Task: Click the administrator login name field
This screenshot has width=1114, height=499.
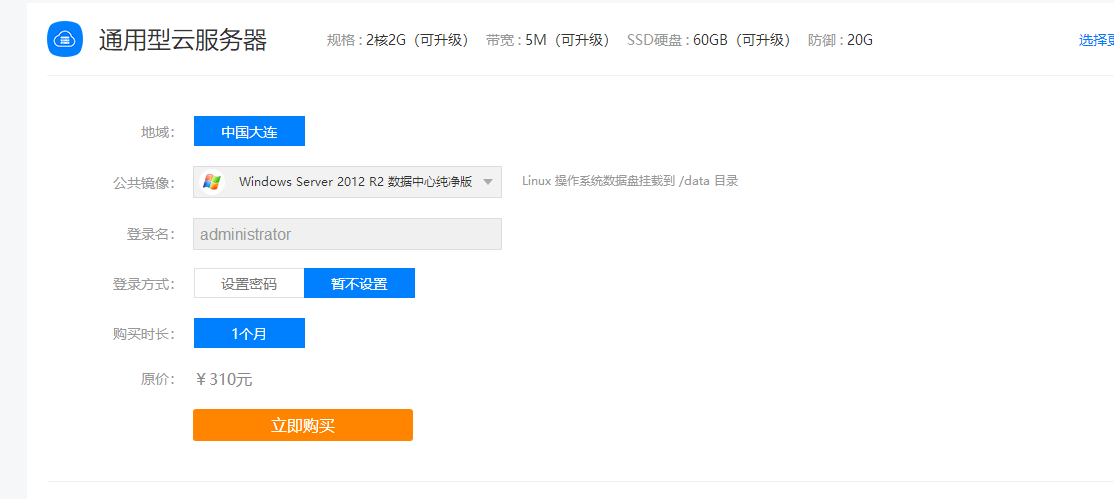Action: coord(347,234)
